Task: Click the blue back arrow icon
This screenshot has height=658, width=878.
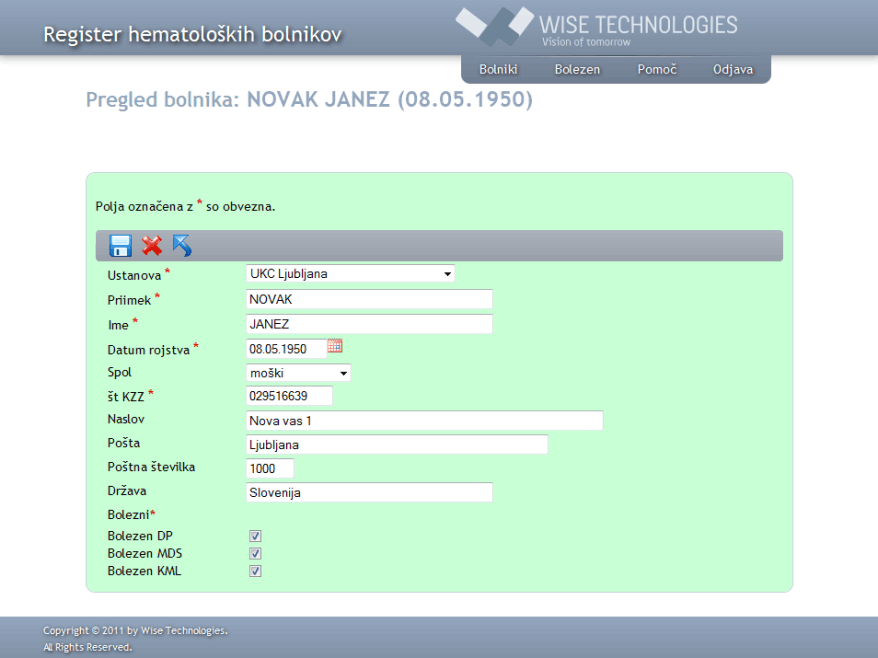Action: tap(183, 246)
